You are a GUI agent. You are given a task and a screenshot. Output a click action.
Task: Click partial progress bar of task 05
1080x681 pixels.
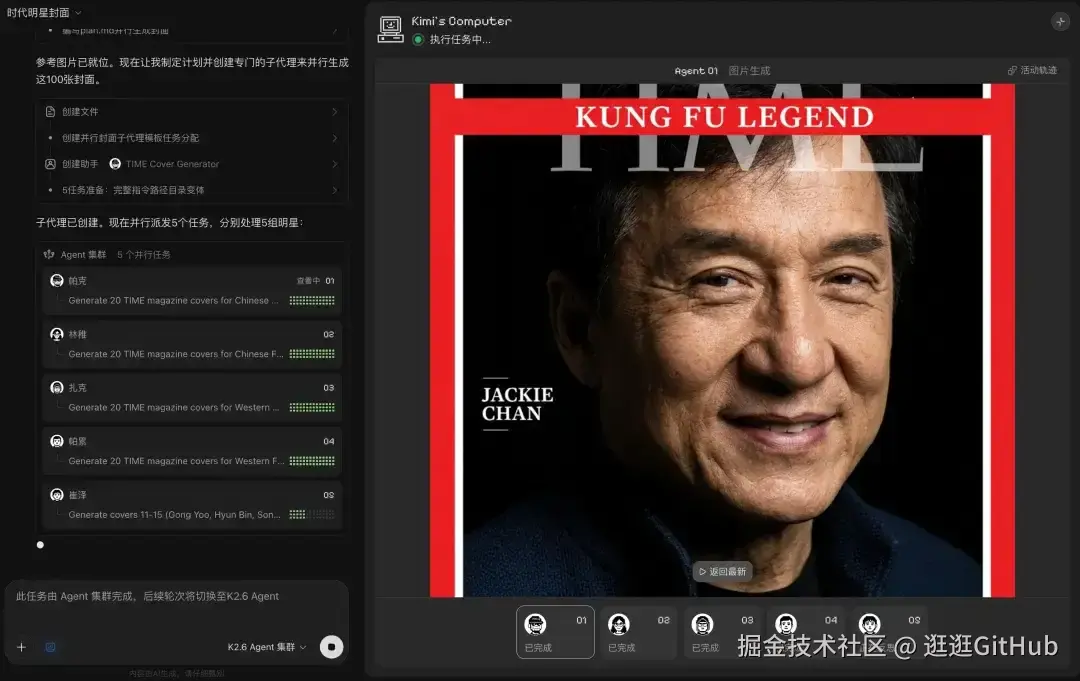(x=312, y=514)
